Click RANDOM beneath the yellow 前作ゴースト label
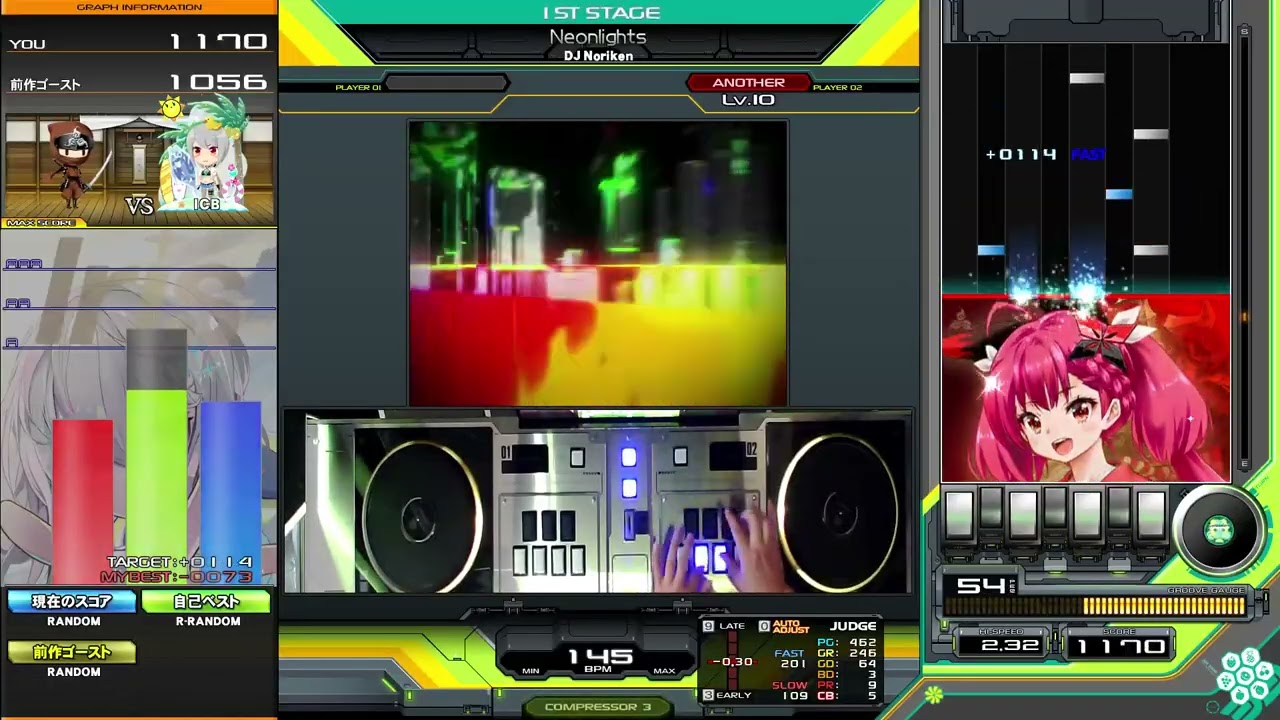 click(73, 672)
